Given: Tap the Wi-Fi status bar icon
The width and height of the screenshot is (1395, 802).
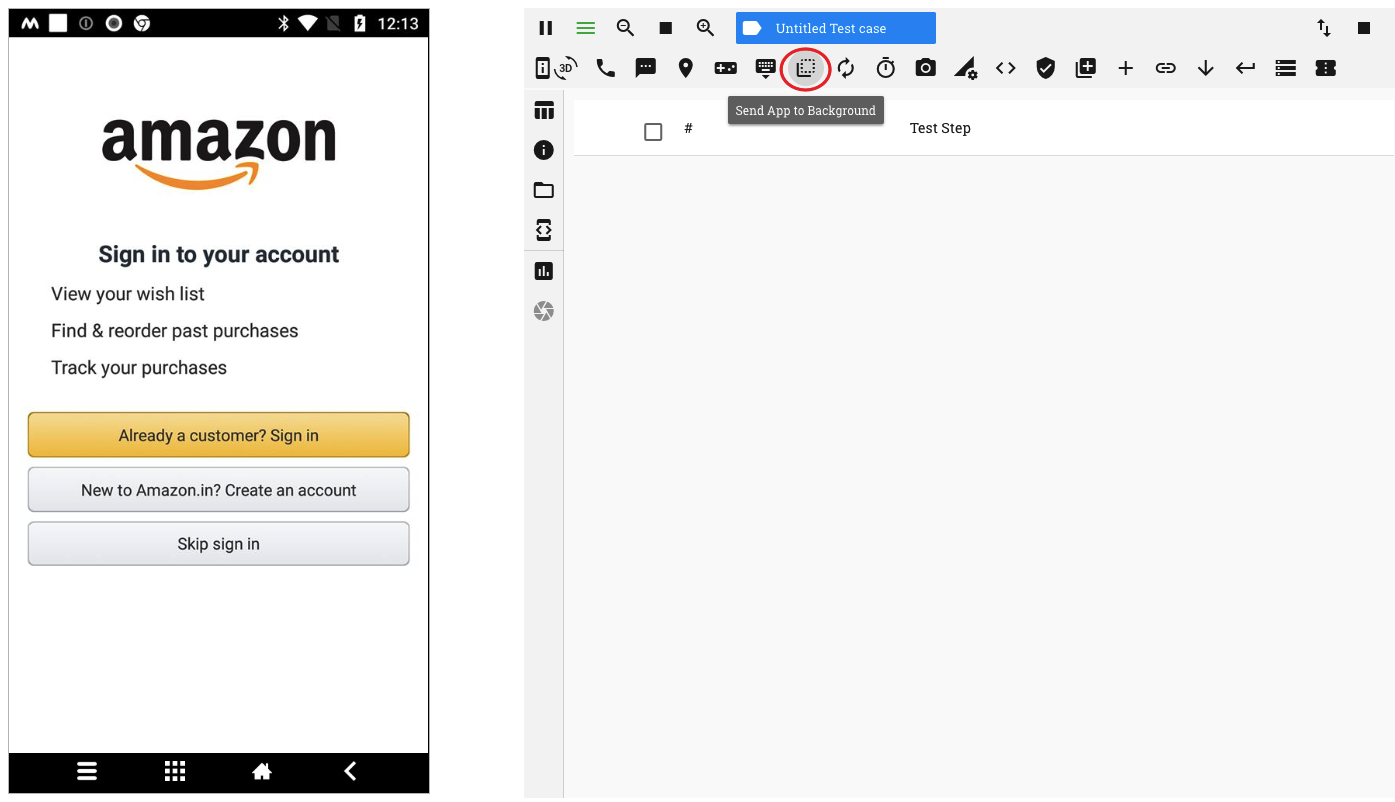Looking at the screenshot, I should click(x=309, y=23).
